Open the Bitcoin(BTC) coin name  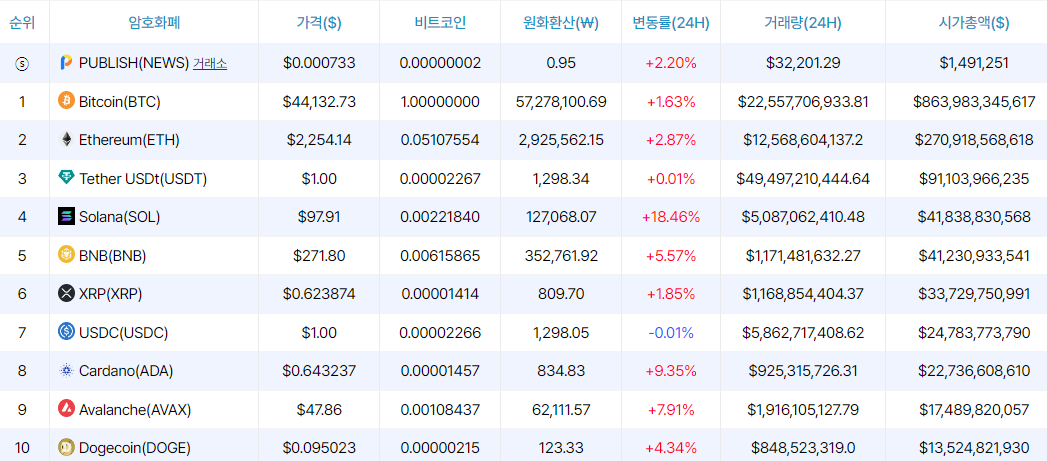pyautogui.click(x=120, y=102)
